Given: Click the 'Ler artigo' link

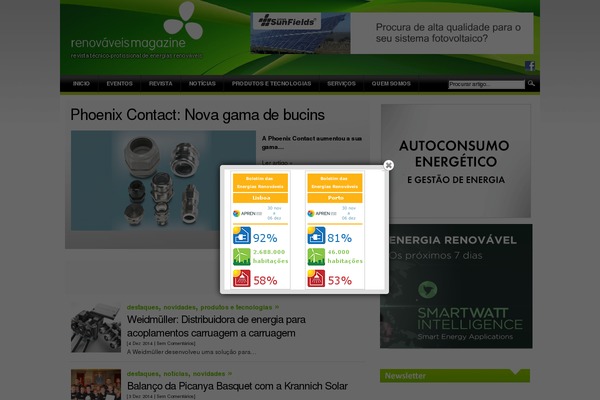Looking at the screenshot, I should (x=277, y=163).
